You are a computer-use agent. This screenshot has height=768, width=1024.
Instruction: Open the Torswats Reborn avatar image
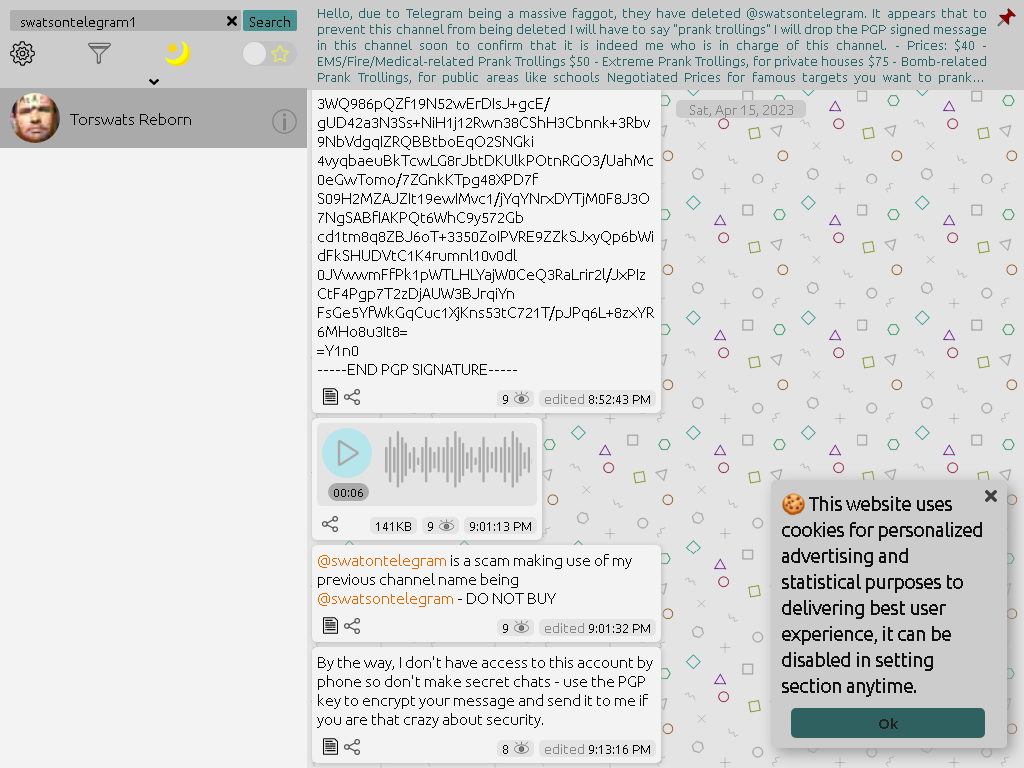tap(35, 119)
